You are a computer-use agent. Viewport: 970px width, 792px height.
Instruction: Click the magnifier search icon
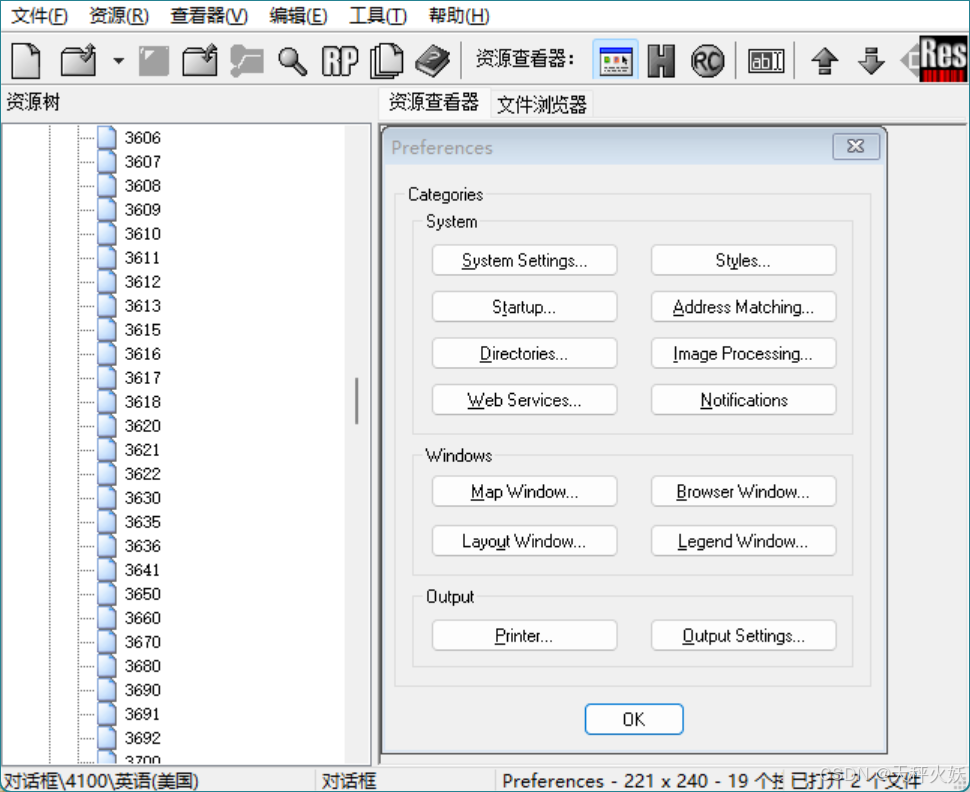tap(291, 60)
